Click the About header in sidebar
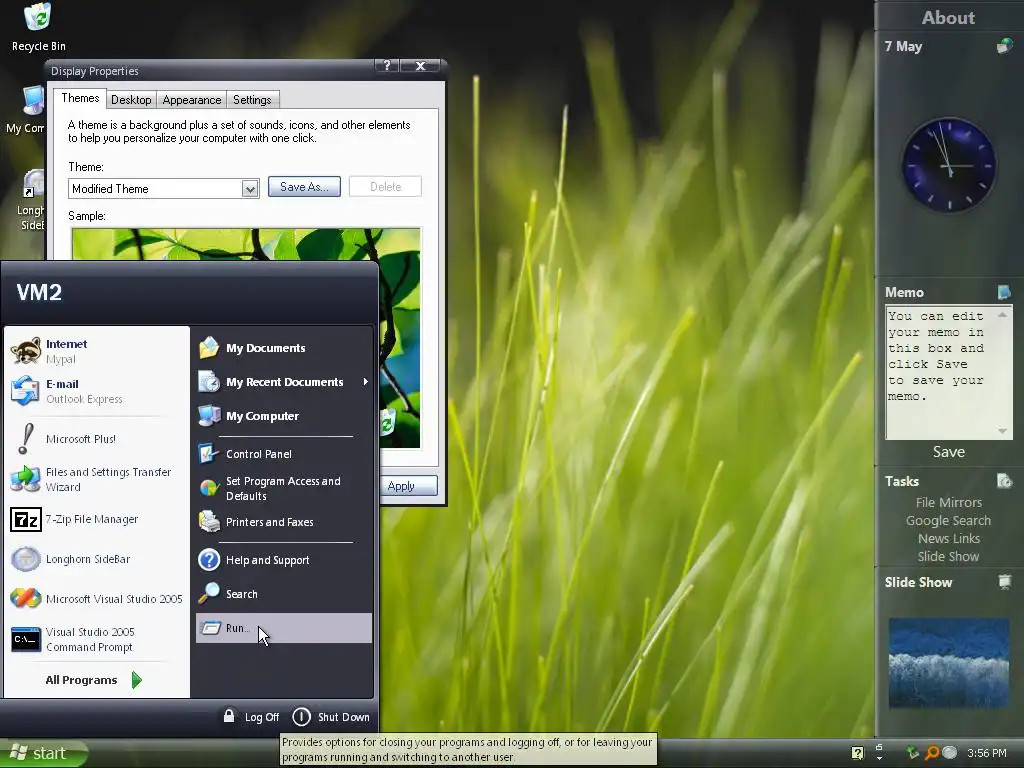 coord(948,18)
